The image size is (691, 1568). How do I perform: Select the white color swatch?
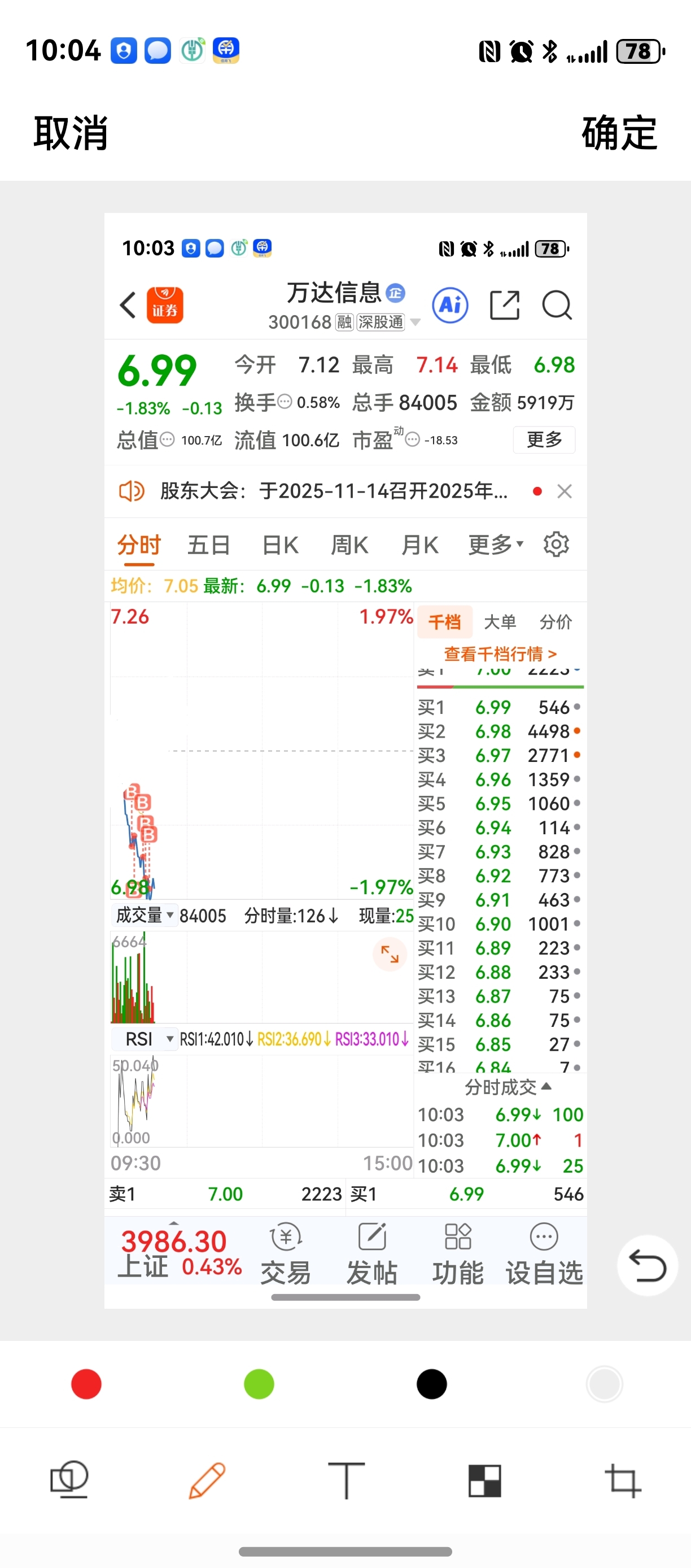click(x=604, y=1384)
